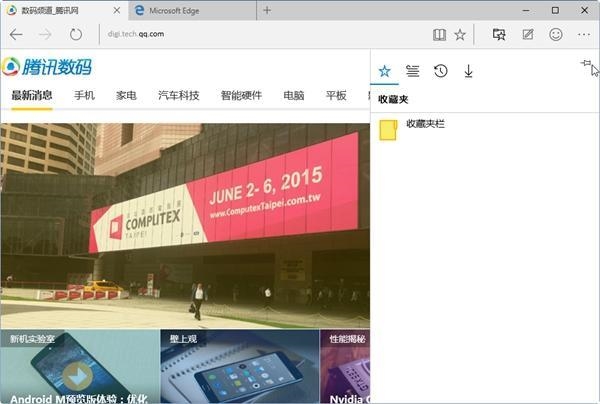
Task: Click the address bar showing digi.tech.qq.com
Action: pyautogui.click(x=264, y=34)
